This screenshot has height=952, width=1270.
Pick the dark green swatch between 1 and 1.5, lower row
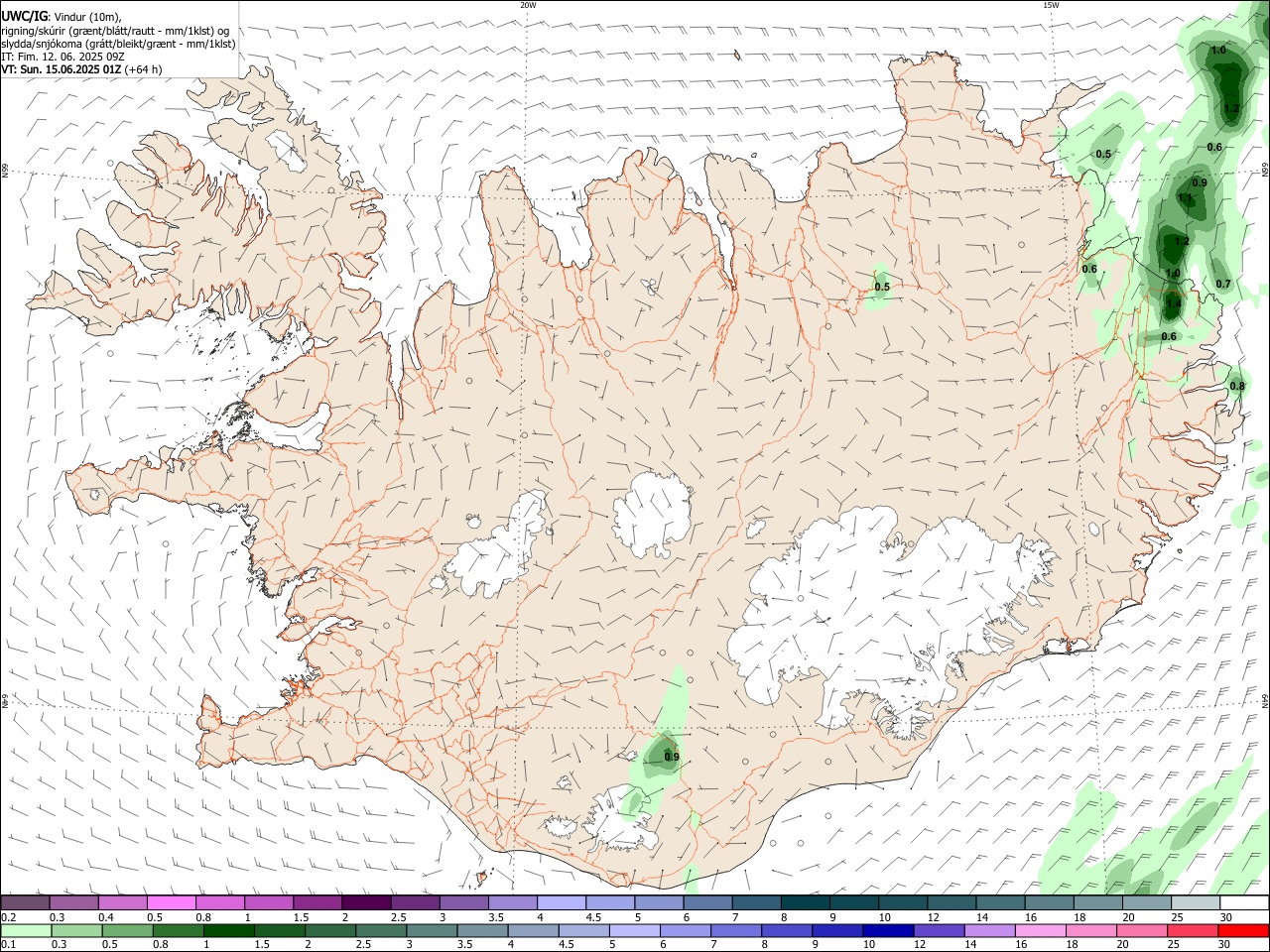pos(228,931)
